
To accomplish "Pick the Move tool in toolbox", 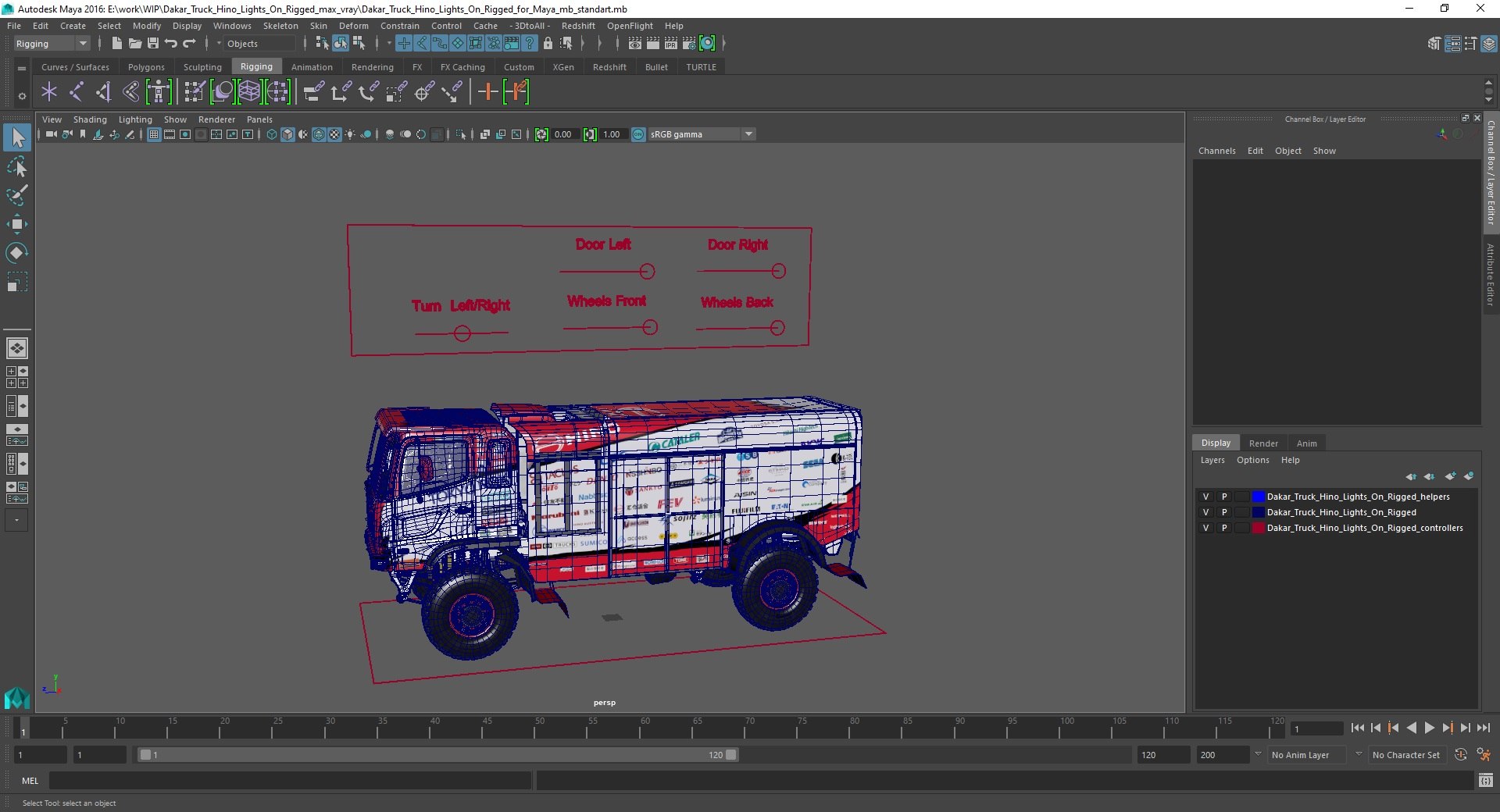I will click(17, 224).
